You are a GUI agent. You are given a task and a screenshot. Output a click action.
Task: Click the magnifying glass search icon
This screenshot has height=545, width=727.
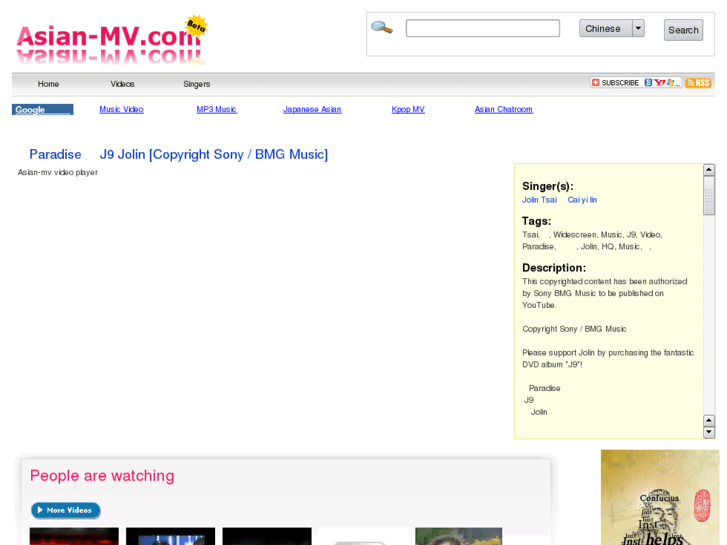coord(382,28)
